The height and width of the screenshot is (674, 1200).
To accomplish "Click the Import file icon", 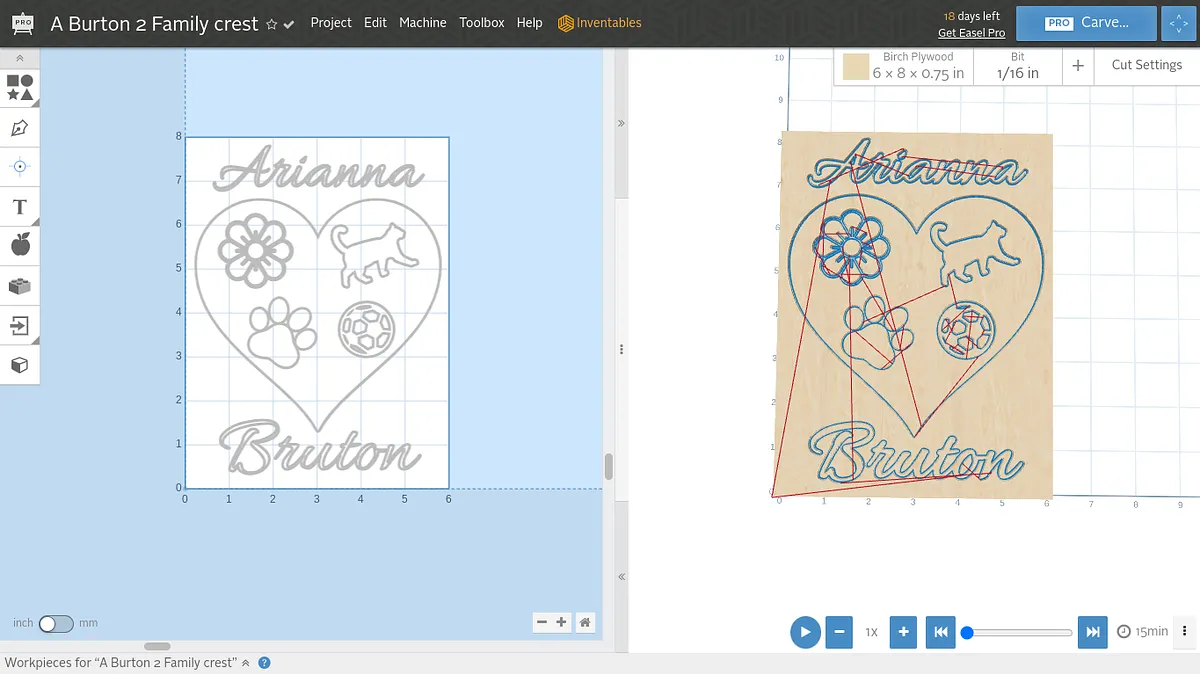I will [20, 325].
